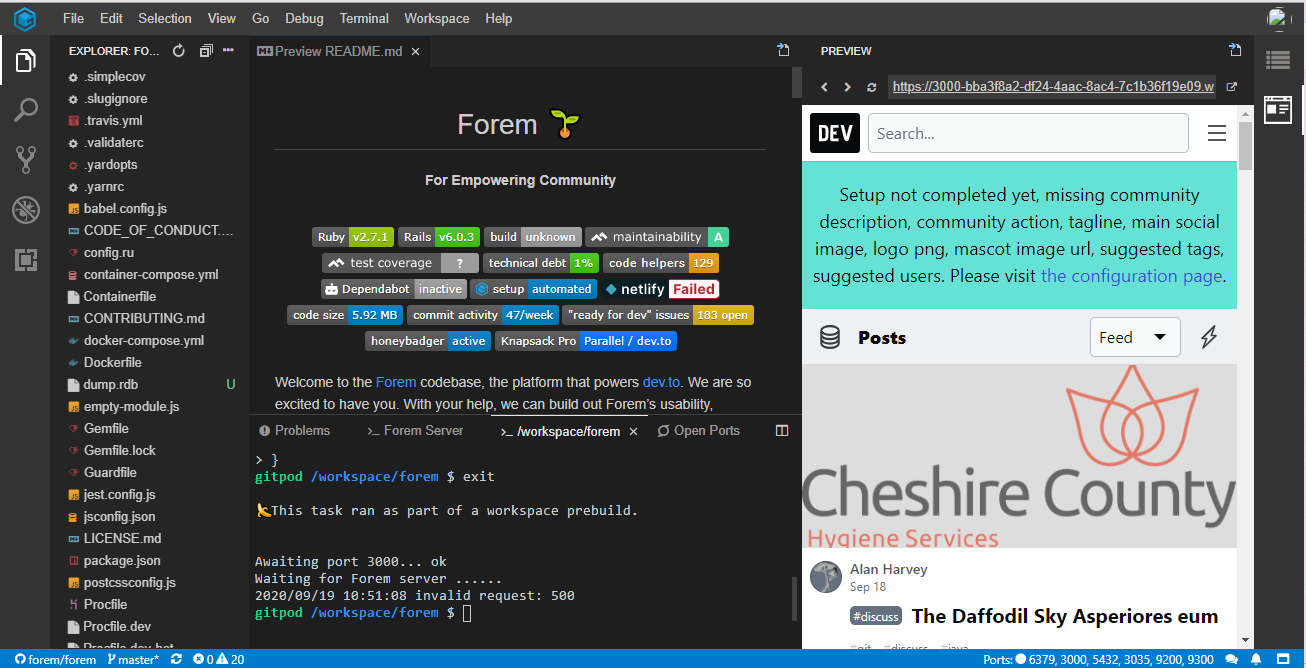Open CONTRIBUTING.md in the Explorer
The height and width of the screenshot is (668, 1306).
144,318
